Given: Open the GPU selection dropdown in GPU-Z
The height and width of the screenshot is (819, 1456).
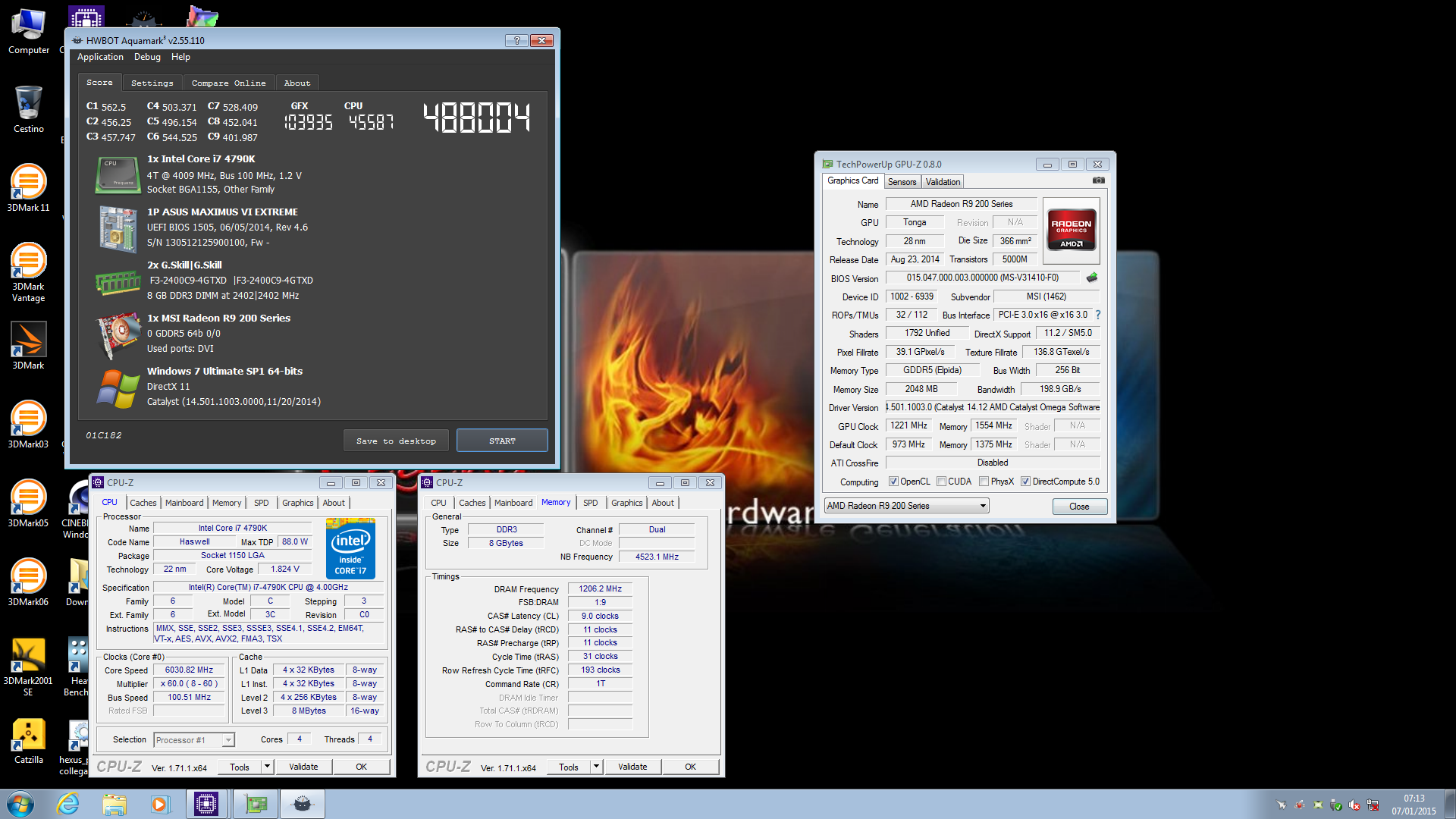Looking at the screenshot, I should (x=906, y=506).
